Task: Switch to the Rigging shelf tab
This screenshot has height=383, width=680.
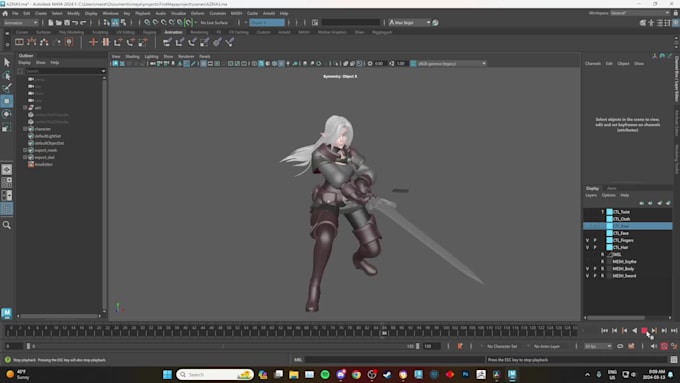Action: click(149, 32)
